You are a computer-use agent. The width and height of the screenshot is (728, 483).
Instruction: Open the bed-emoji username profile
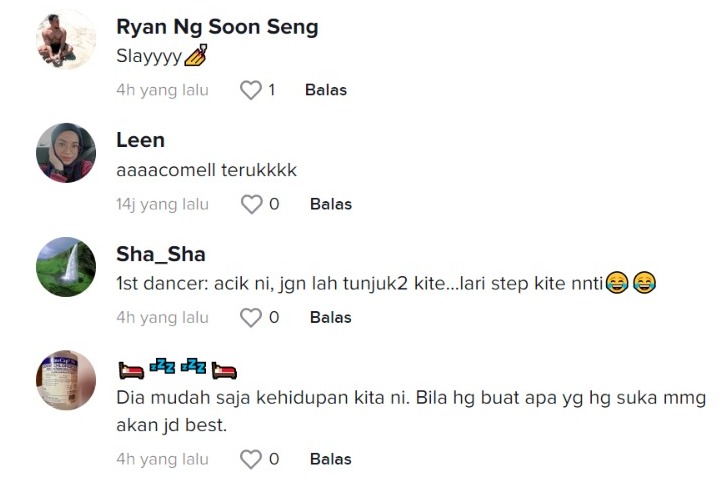pyautogui.click(x=177, y=369)
